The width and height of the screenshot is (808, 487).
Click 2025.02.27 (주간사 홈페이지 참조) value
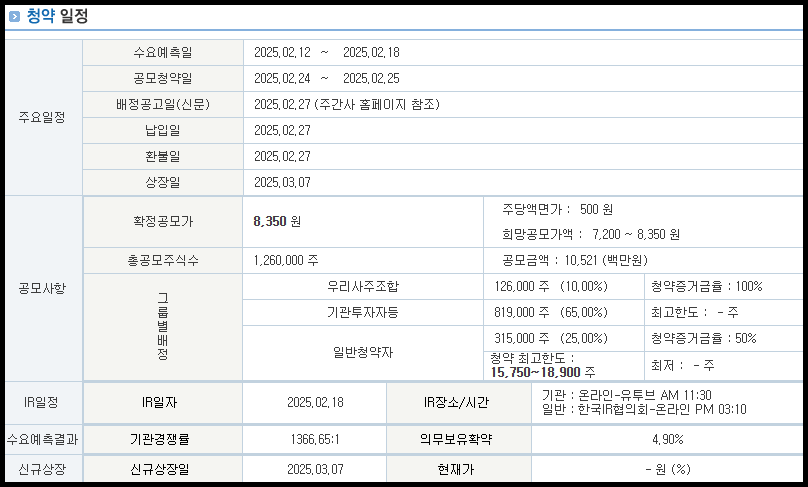pyautogui.click(x=347, y=105)
